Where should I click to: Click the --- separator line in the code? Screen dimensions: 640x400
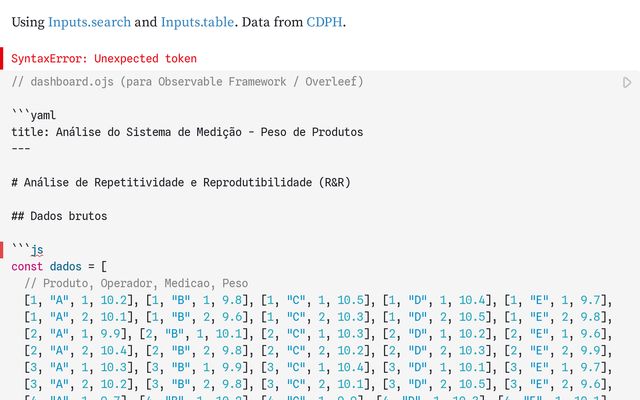point(21,149)
